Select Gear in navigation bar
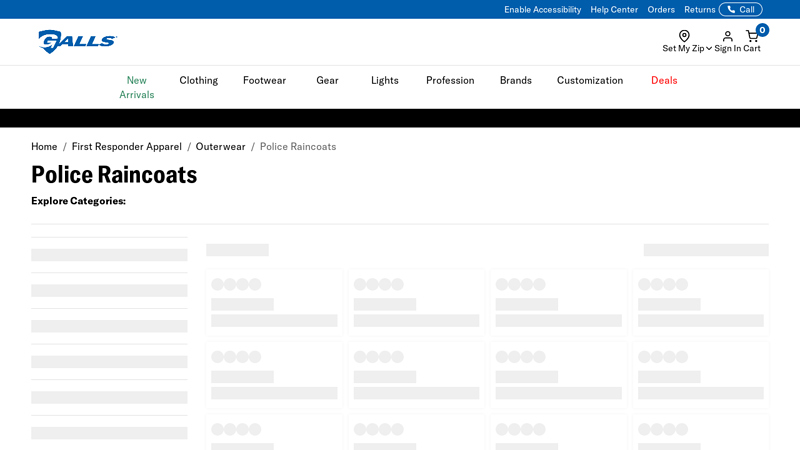 tap(327, 80)
